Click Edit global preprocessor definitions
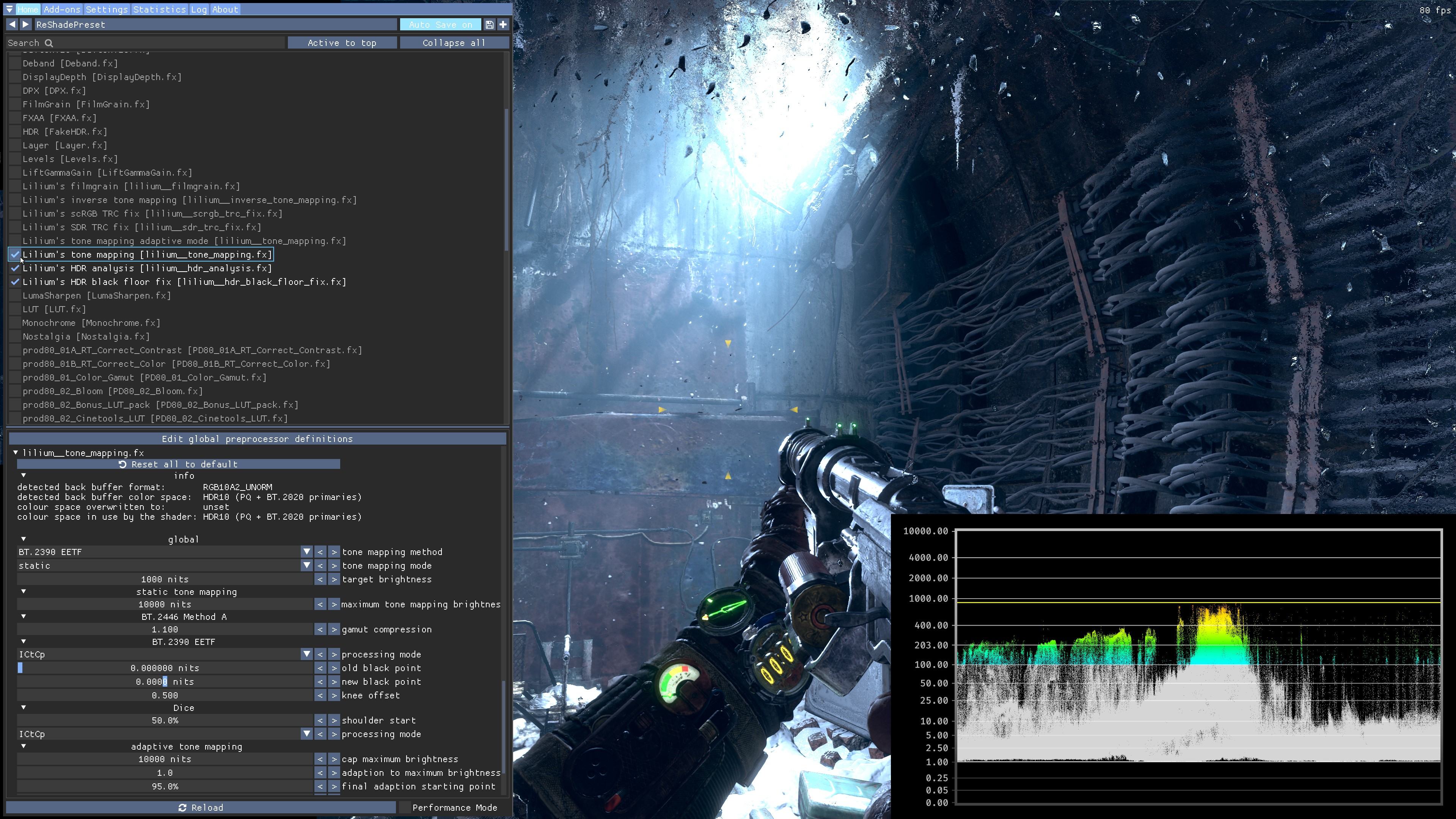 click(257, 439)
